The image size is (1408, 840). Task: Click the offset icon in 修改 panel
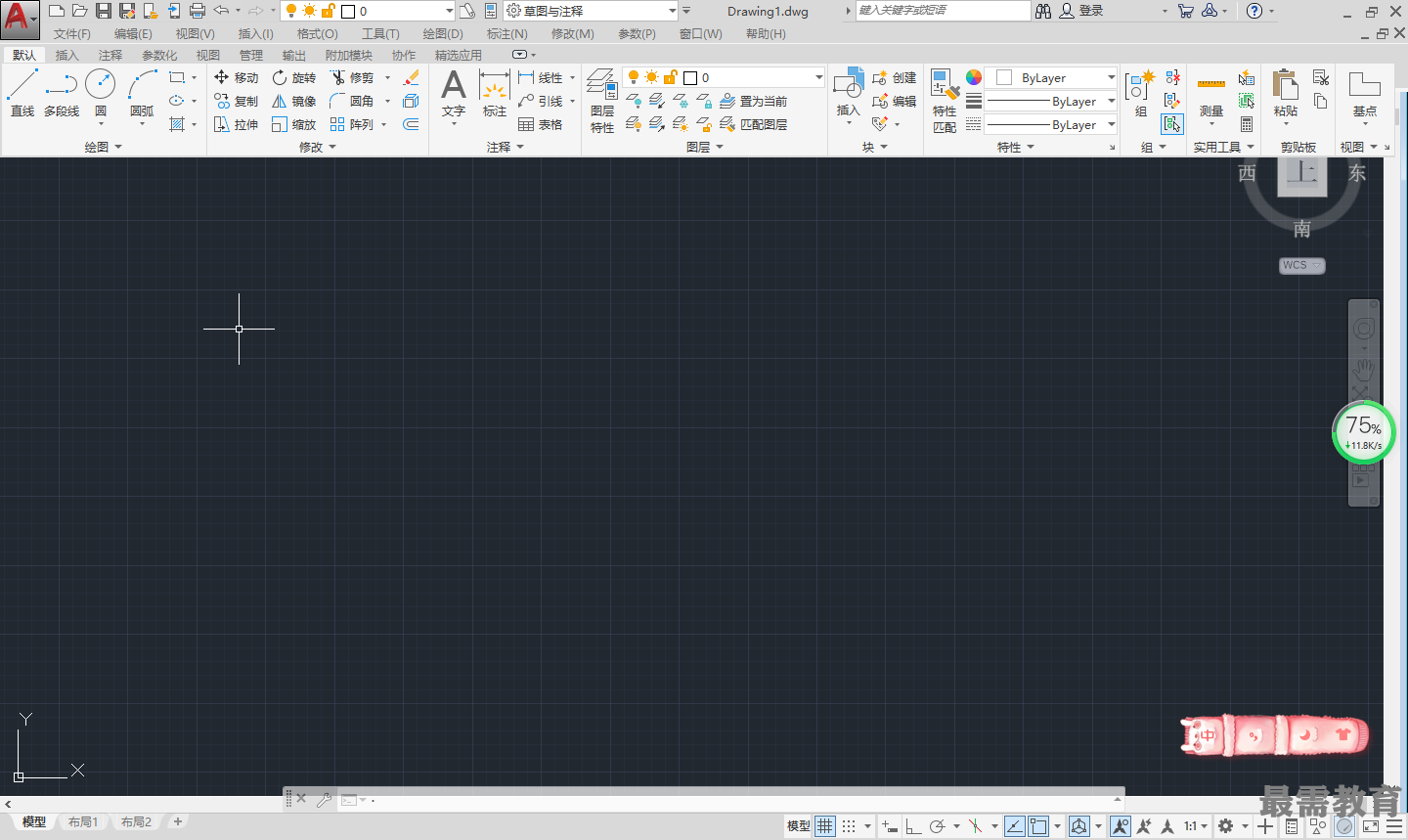(x=411, y=124)
